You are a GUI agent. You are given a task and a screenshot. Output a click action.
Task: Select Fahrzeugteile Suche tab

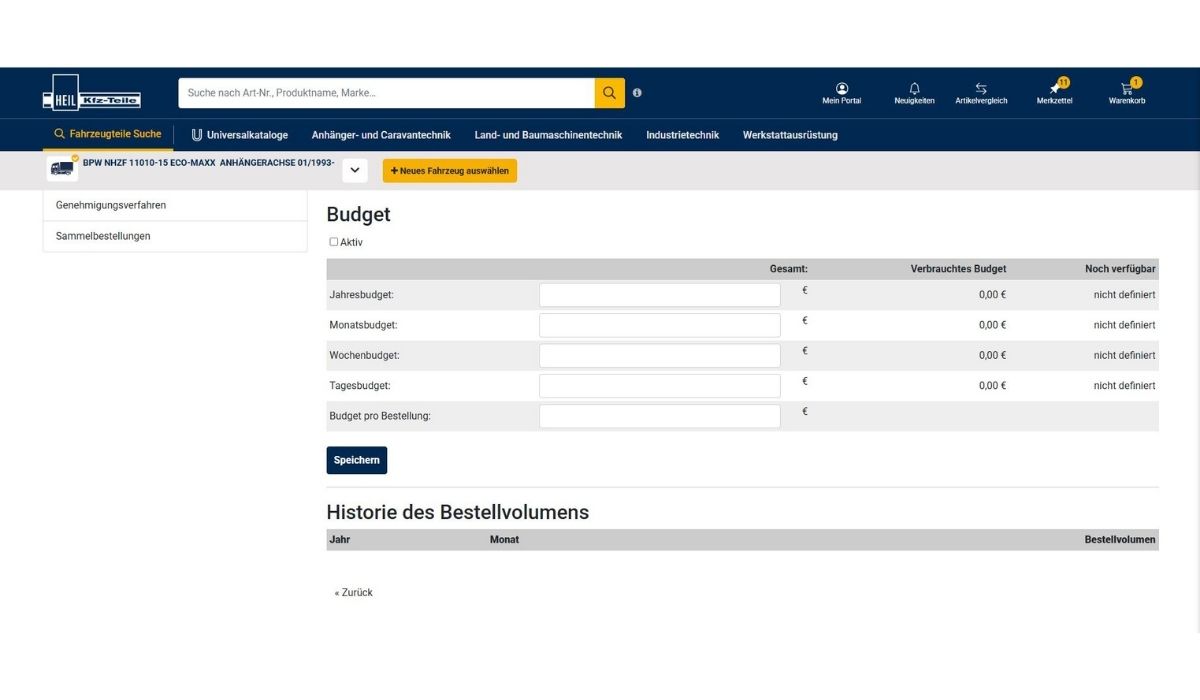pyautogui.click(x=108, y=134)
